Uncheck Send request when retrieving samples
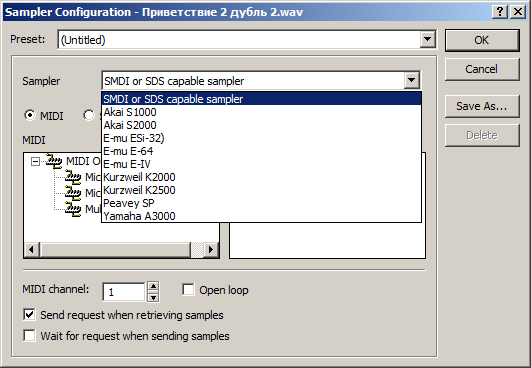Screen dimensions: 531x368 pos(29,315)
